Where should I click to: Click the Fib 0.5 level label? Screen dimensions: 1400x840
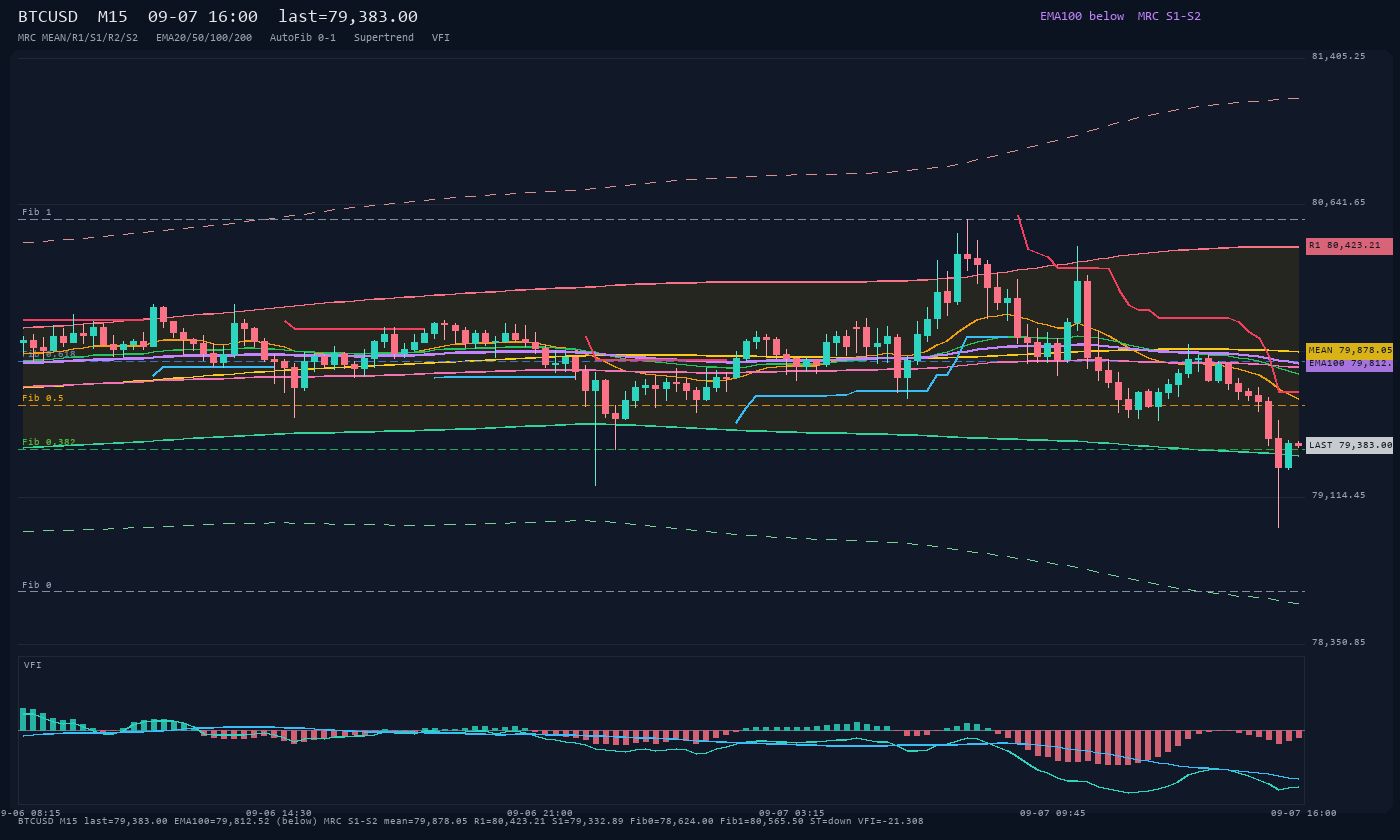(x=43, y=398)
